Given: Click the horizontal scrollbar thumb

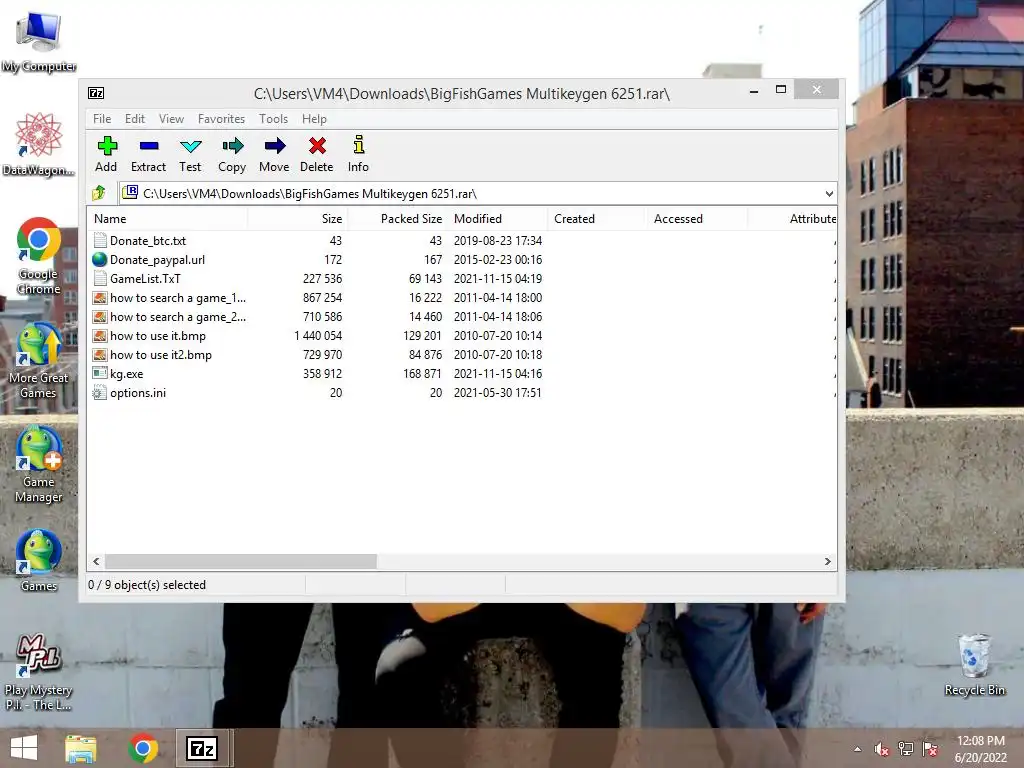Looking at the screenshot, I should 241,561.
